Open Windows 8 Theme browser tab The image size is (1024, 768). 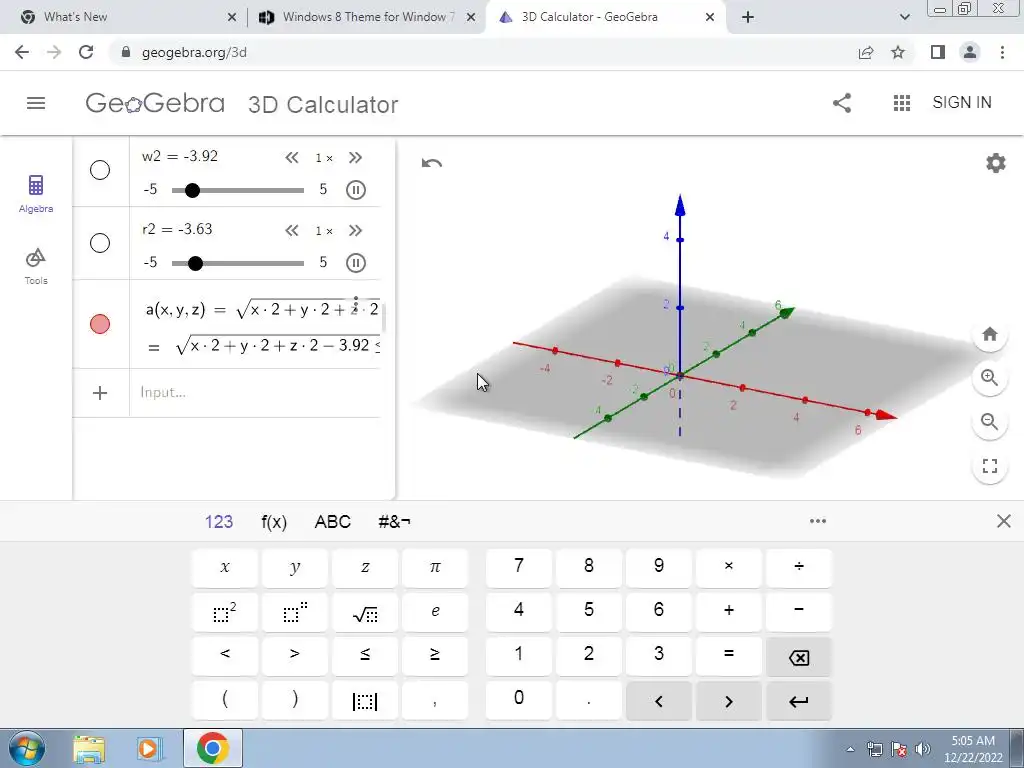coord(368,17)
